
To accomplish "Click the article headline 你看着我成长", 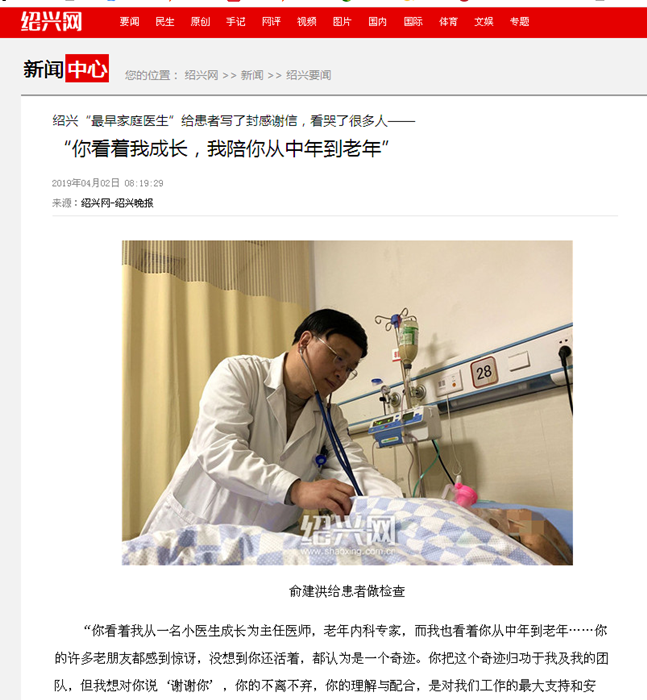I will tap(226, 149).
